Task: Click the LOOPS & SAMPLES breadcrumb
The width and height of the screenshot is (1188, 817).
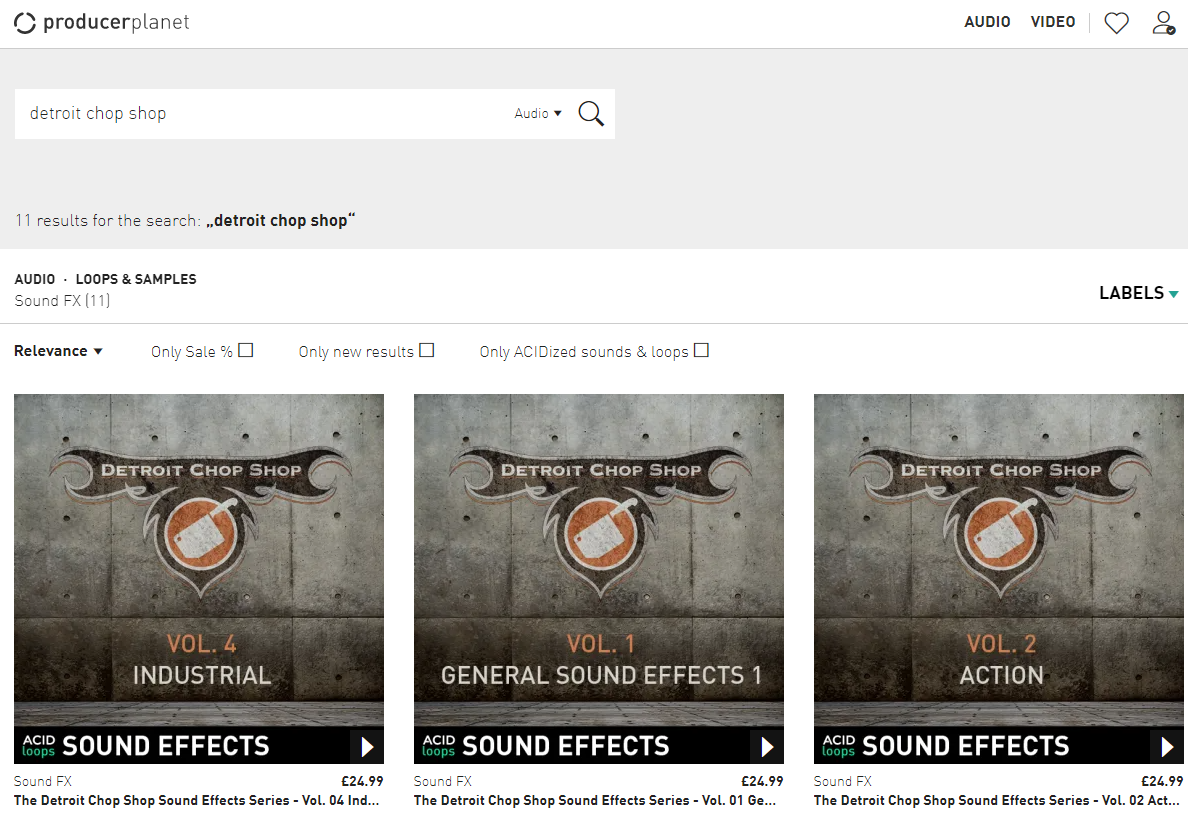Action: pyautogui.click(x=136, y=279)
